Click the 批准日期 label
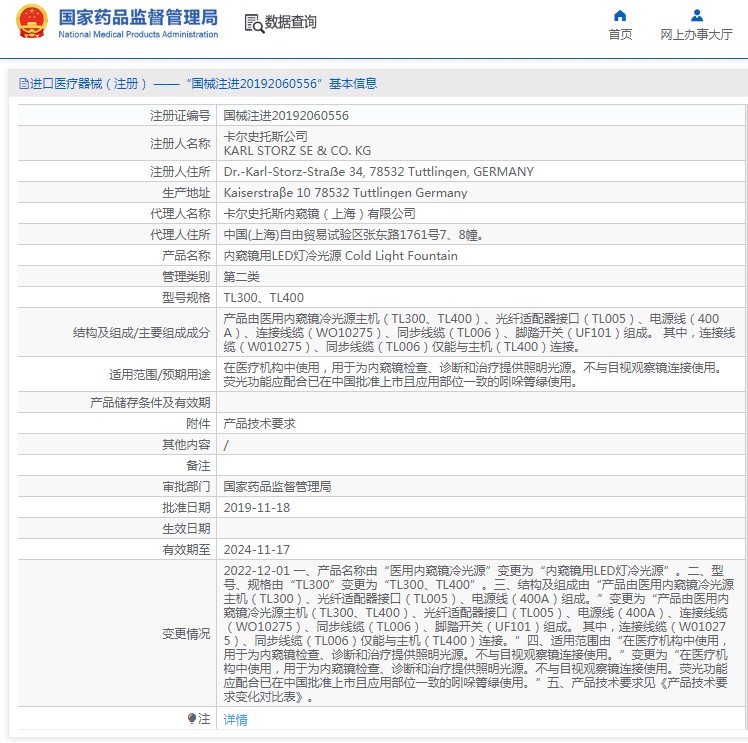 point(186,507)
